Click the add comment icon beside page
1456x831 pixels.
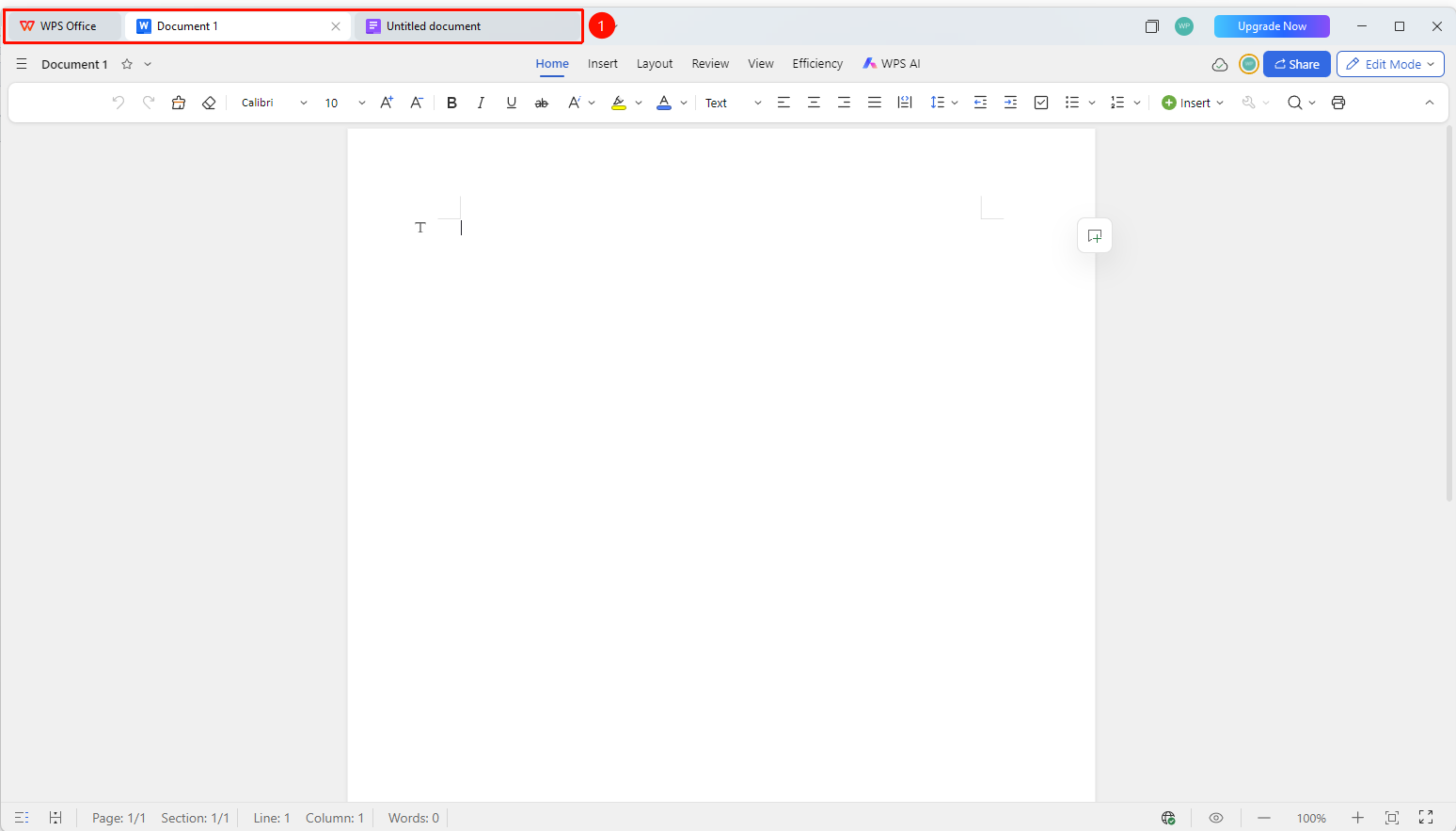1095,236
